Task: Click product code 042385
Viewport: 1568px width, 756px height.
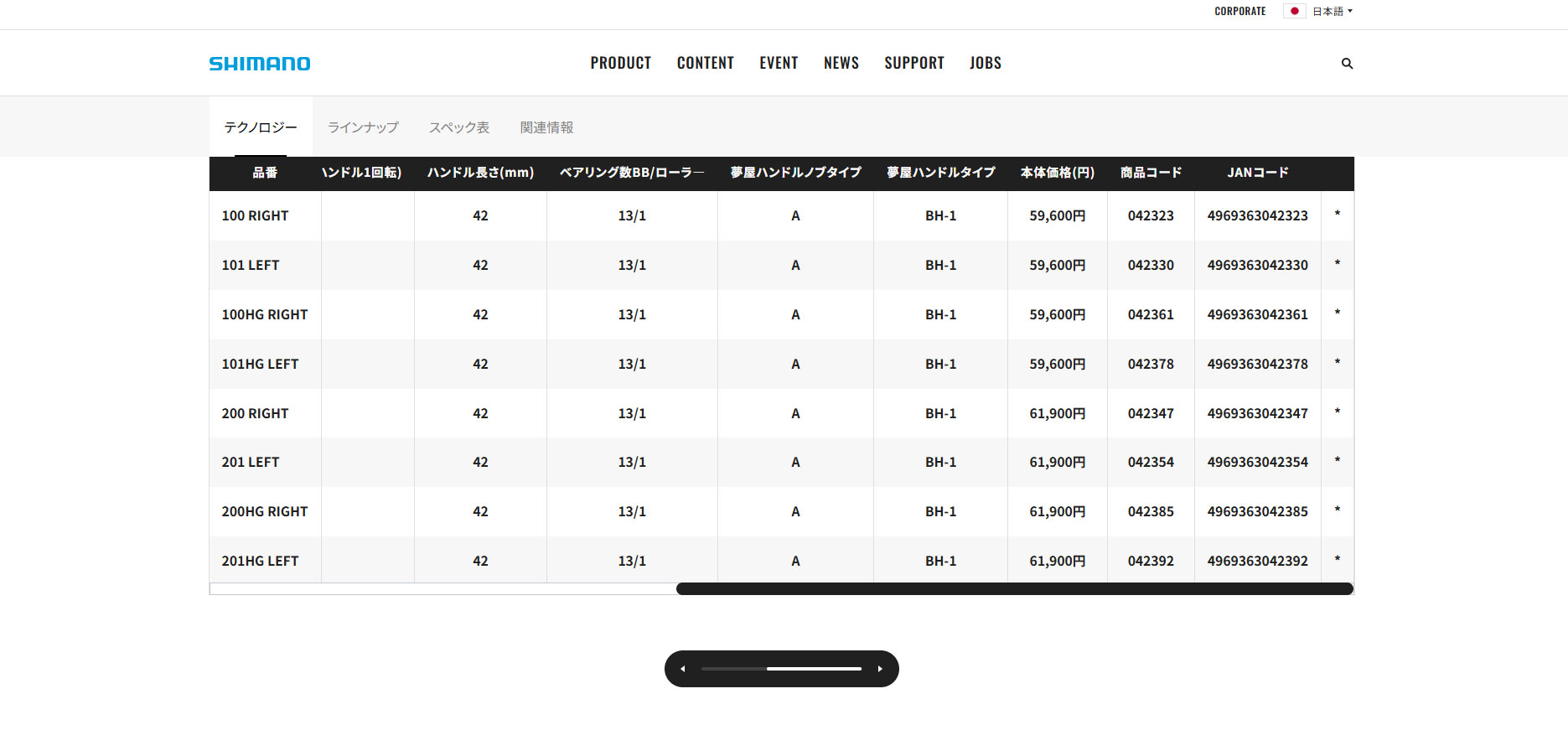Action: point(1151,512)
